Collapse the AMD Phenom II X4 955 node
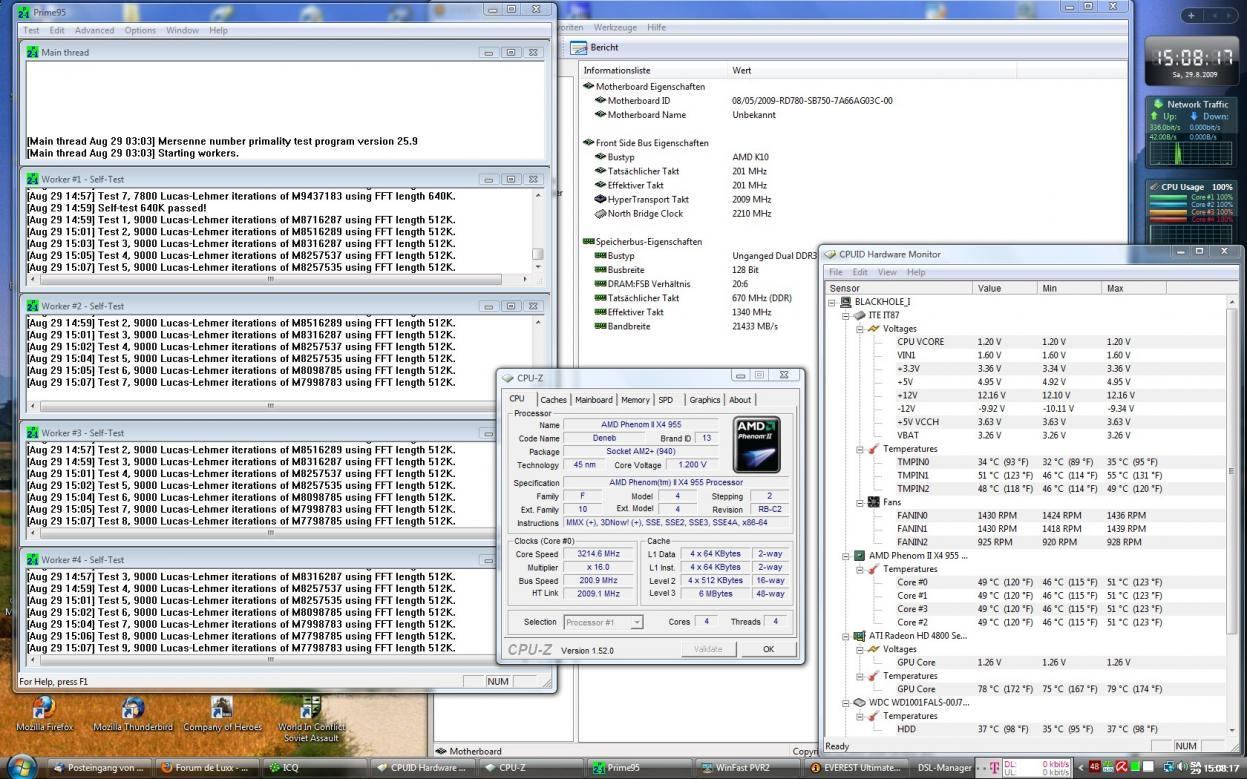 [x=845, y=555]
